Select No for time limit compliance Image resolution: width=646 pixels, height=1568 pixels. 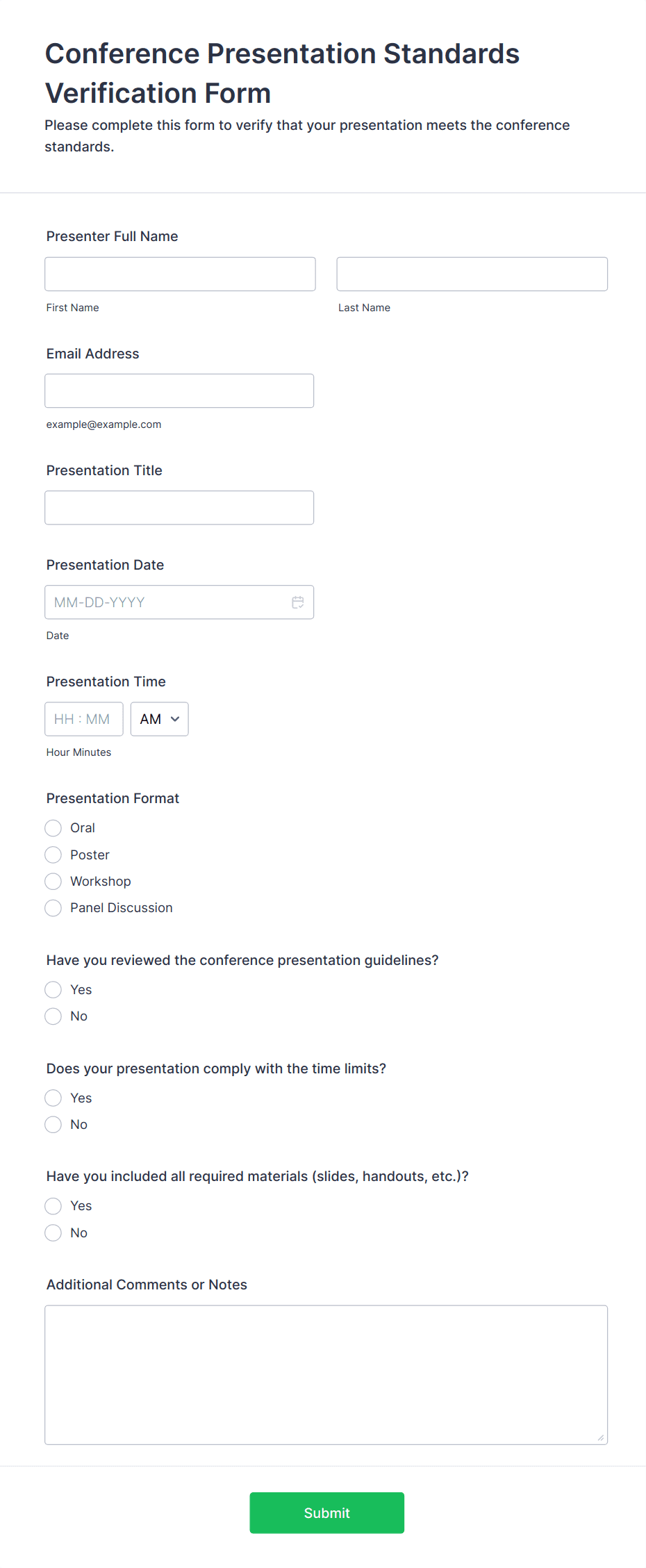click(53, 1124)
